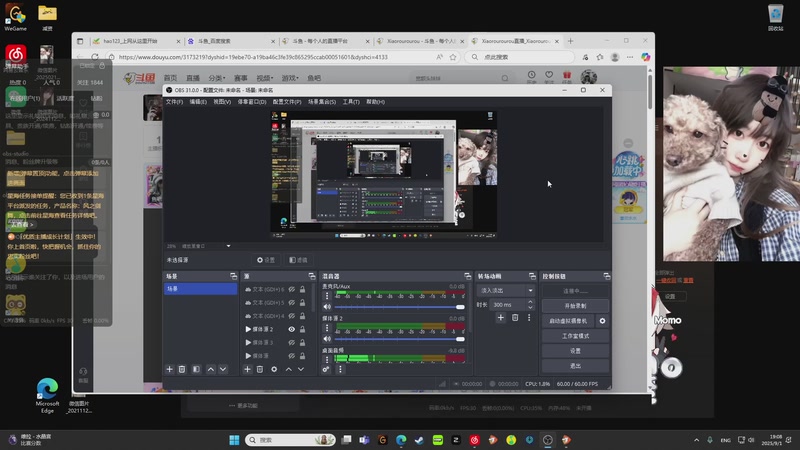The height and width of the screenshot is (450, 800).
Task: Decrease transition duration with down arrow
Action: coord(530,308)
